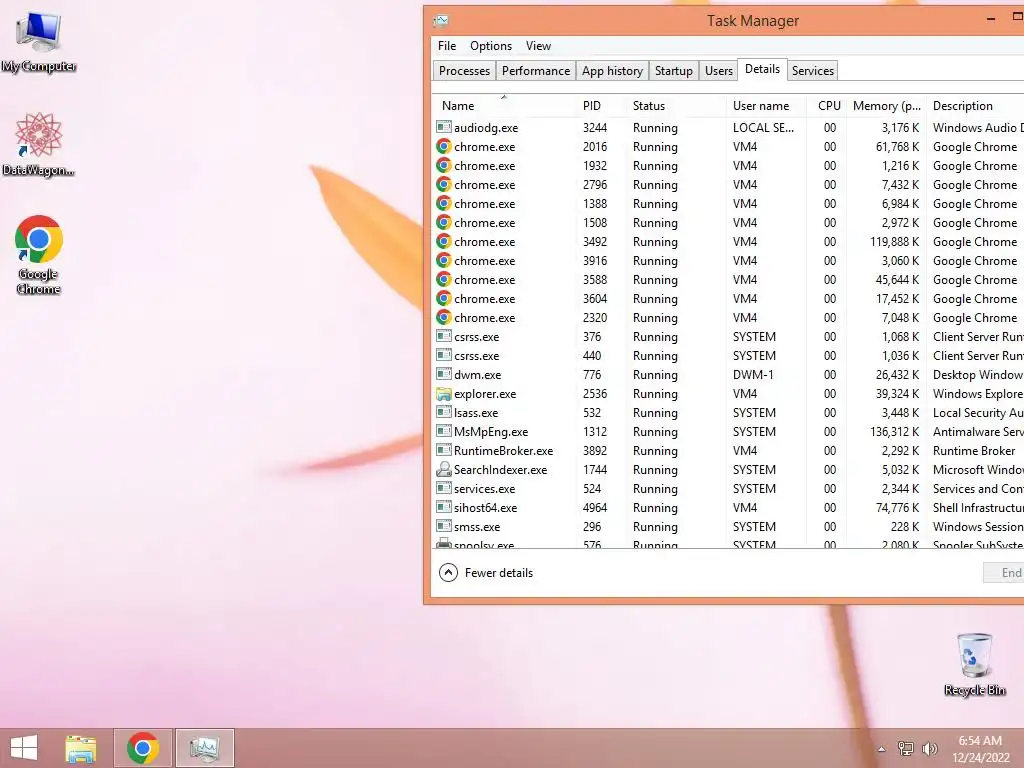Screen dimensions: 1024x768
Task: Select the chrome.exe row with PID 2796
Action: tap(728, 185)
